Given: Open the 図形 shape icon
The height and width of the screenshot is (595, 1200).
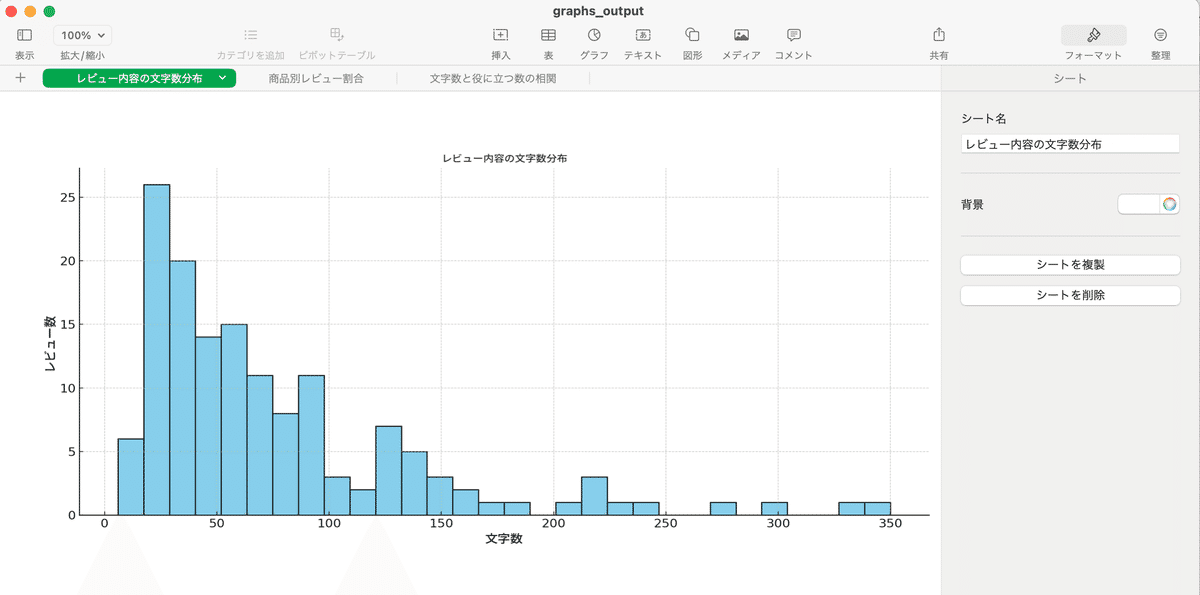Looking at the screenshot, I should 692,35.
